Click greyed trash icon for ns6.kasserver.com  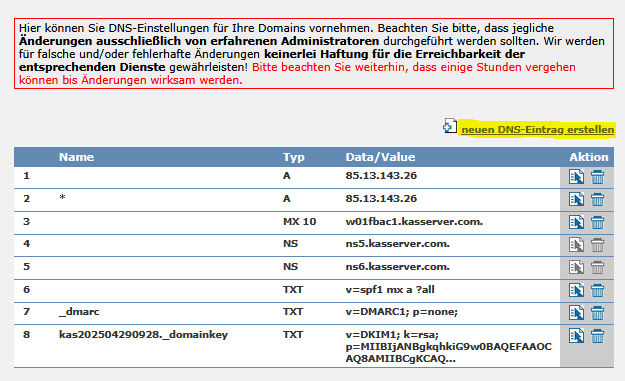click(597, 267)
